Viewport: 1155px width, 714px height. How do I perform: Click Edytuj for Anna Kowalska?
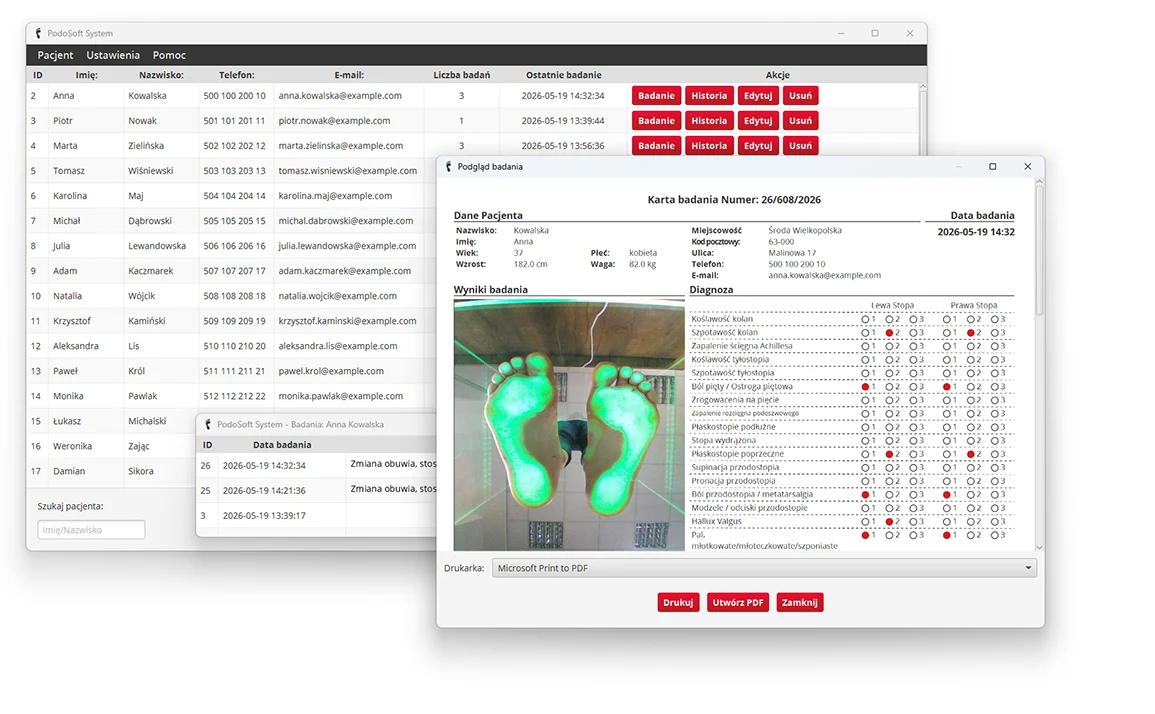758,96
